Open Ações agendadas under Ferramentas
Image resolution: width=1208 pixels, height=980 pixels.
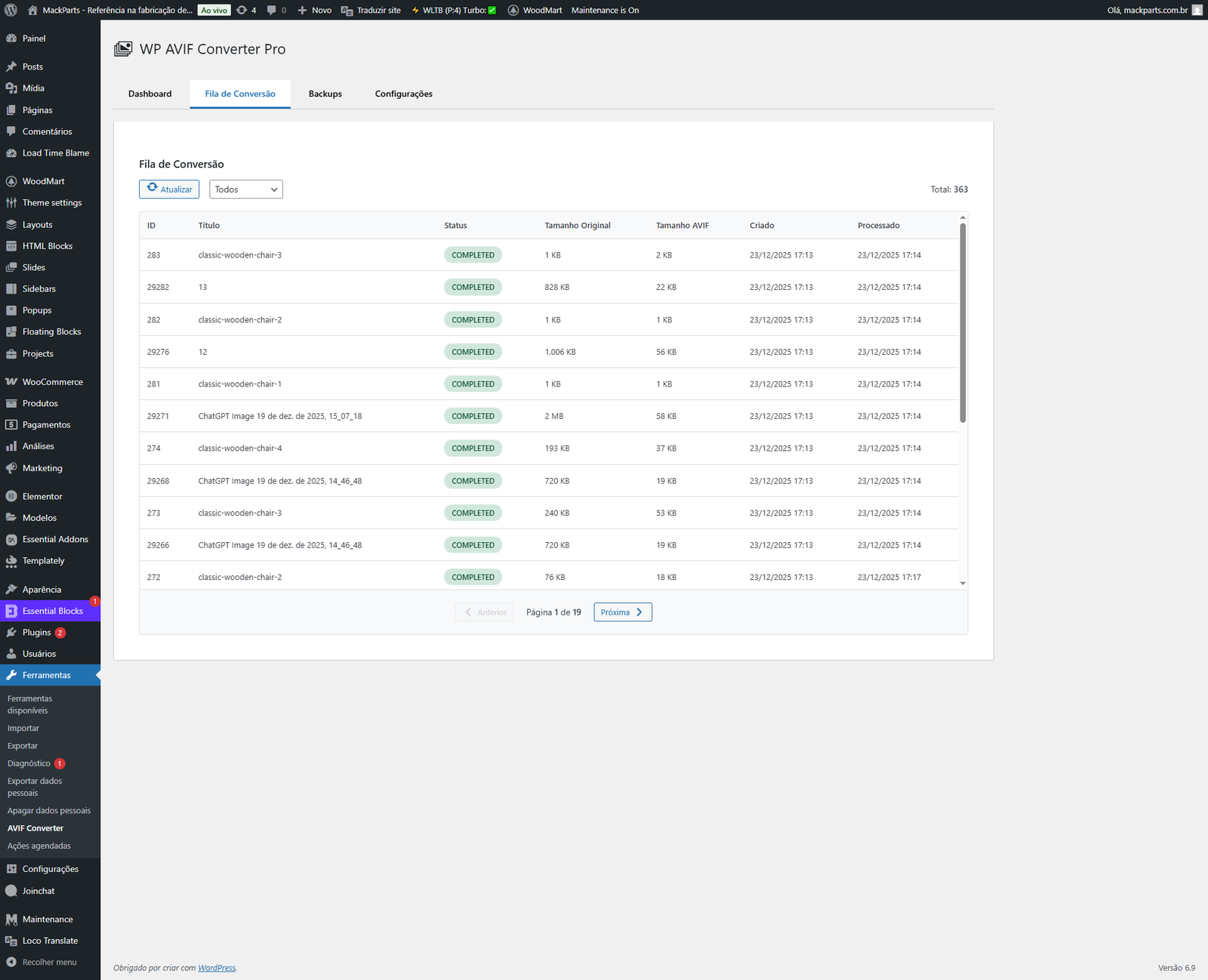tap(39, 846)
